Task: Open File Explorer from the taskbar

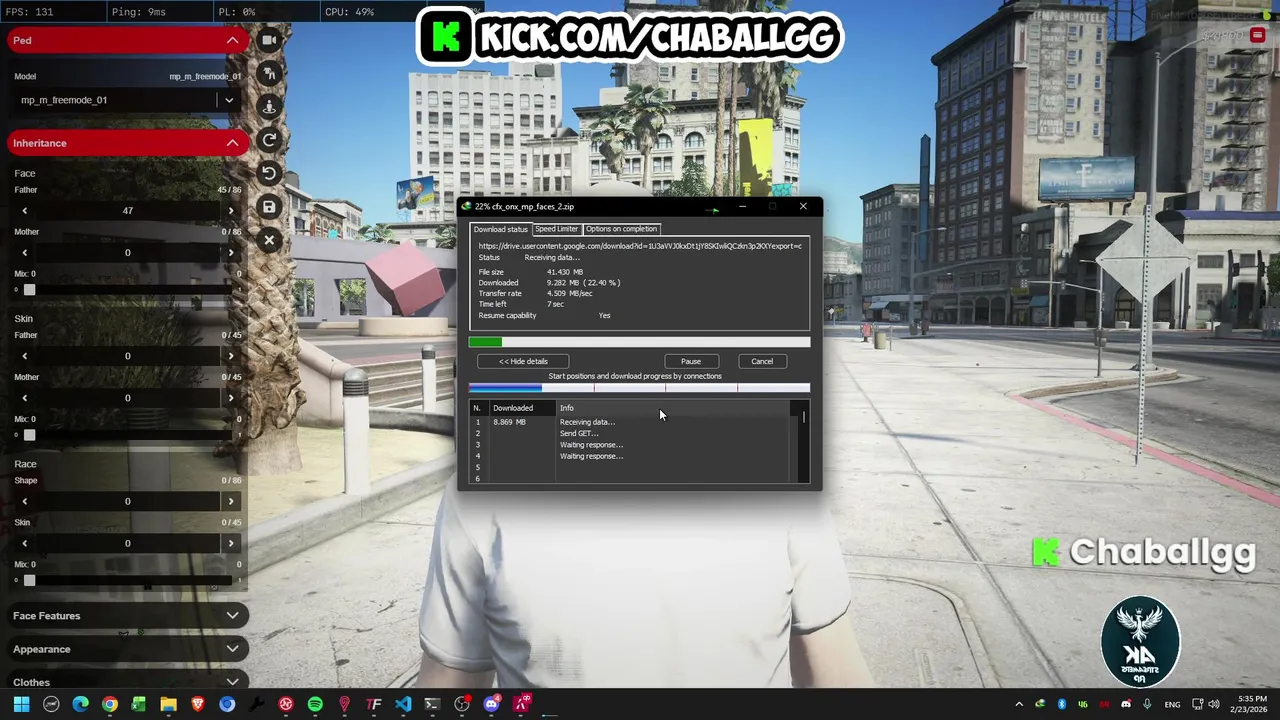Action: [168, 704]
